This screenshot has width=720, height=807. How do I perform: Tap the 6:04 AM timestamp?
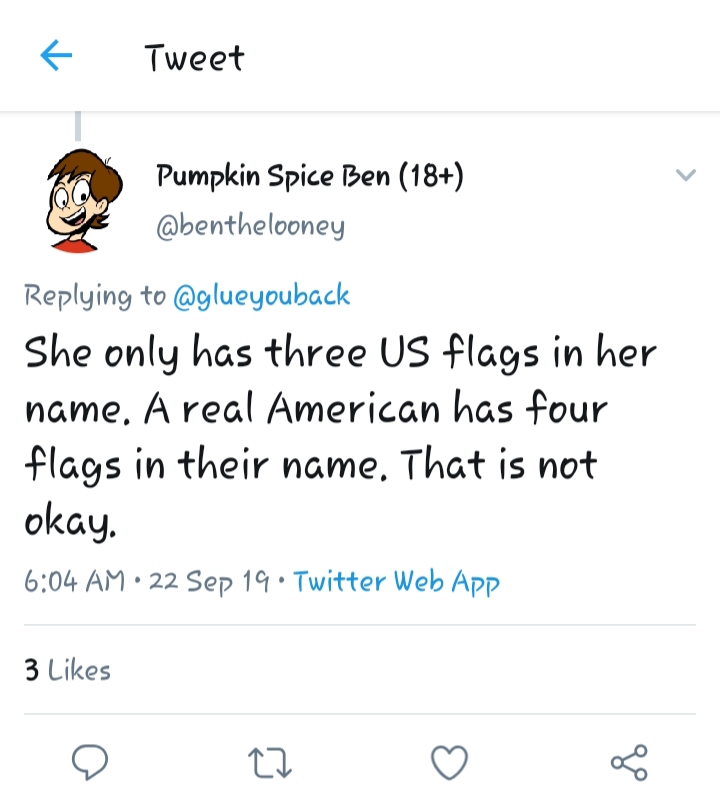click(x=75, y=582)
